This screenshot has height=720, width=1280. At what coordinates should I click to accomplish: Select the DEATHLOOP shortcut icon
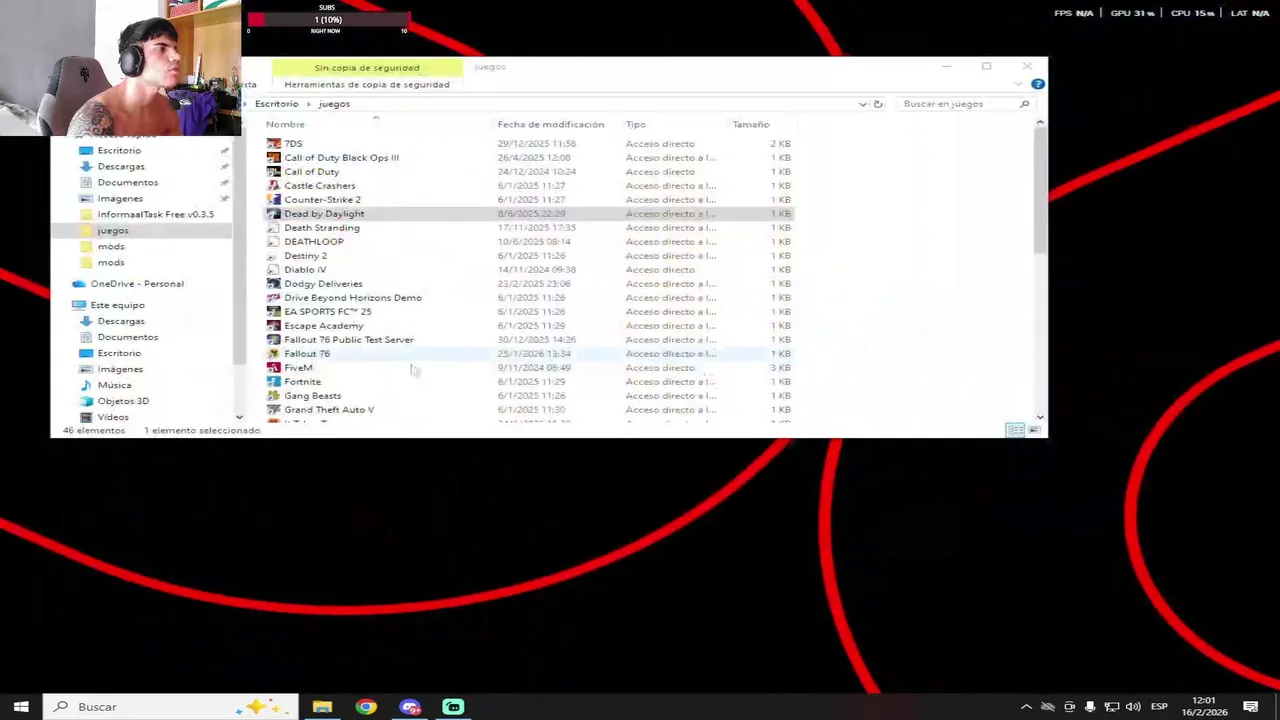(x=274, y=242)
